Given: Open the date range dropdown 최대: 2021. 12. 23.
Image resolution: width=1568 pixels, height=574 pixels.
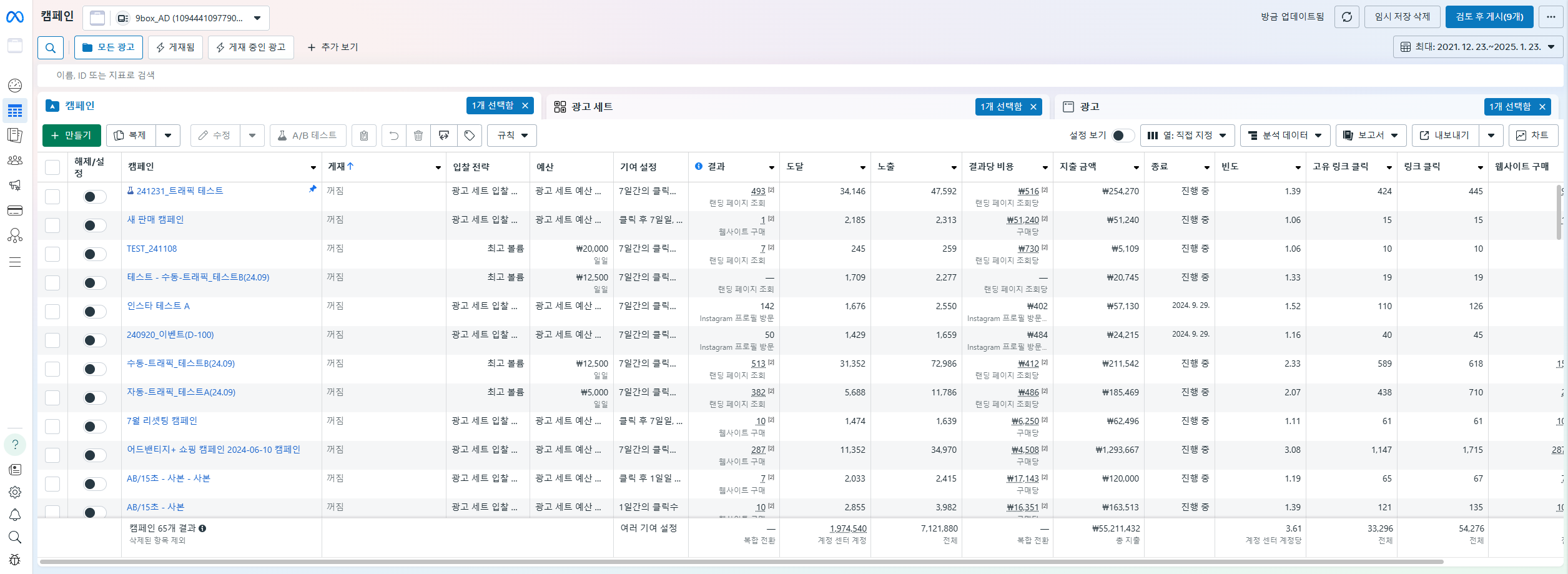Looking at the screenshot, I should point(1477,47).
